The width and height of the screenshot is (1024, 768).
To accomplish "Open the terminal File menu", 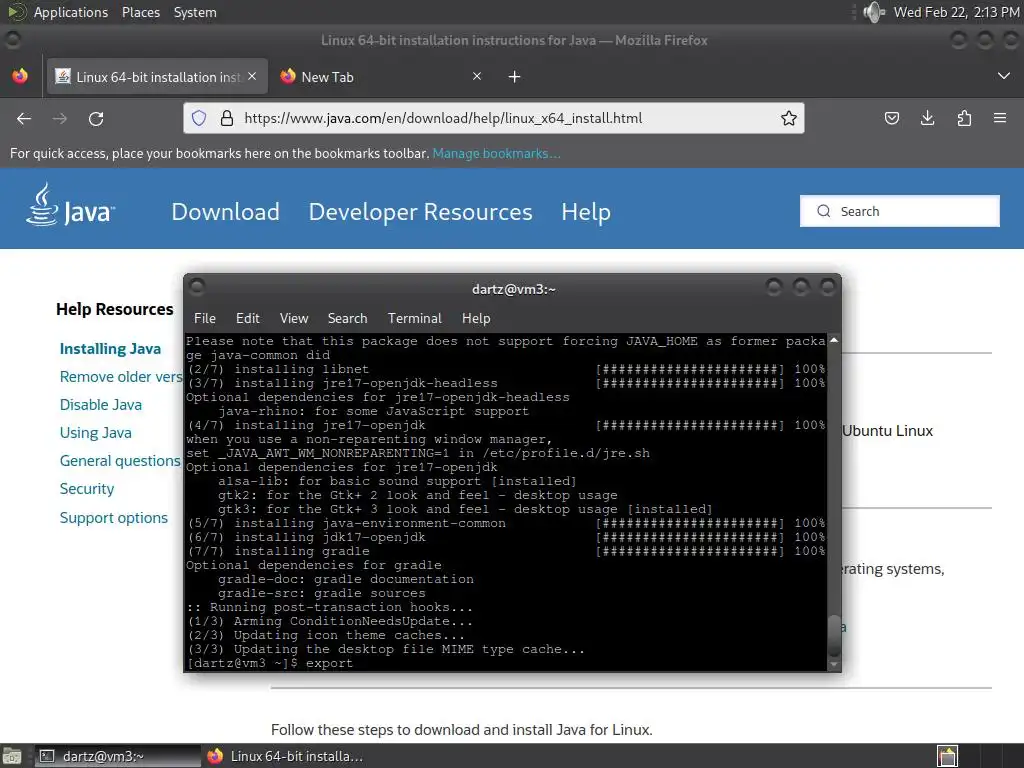I will [x=204, y=318].
